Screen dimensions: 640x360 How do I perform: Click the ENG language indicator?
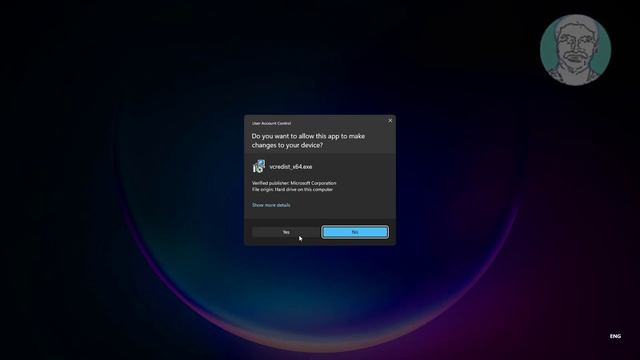[615, 336]
